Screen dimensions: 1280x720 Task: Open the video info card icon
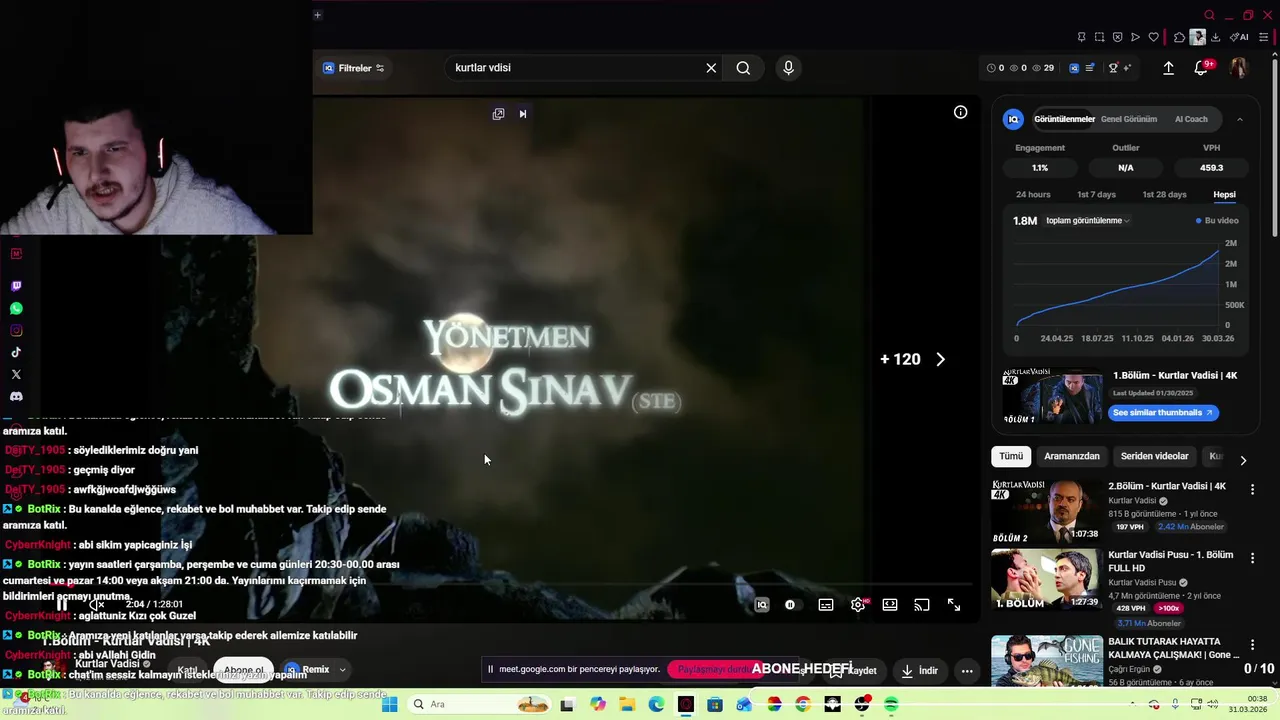pyautogui.click(x=960, y=112)
